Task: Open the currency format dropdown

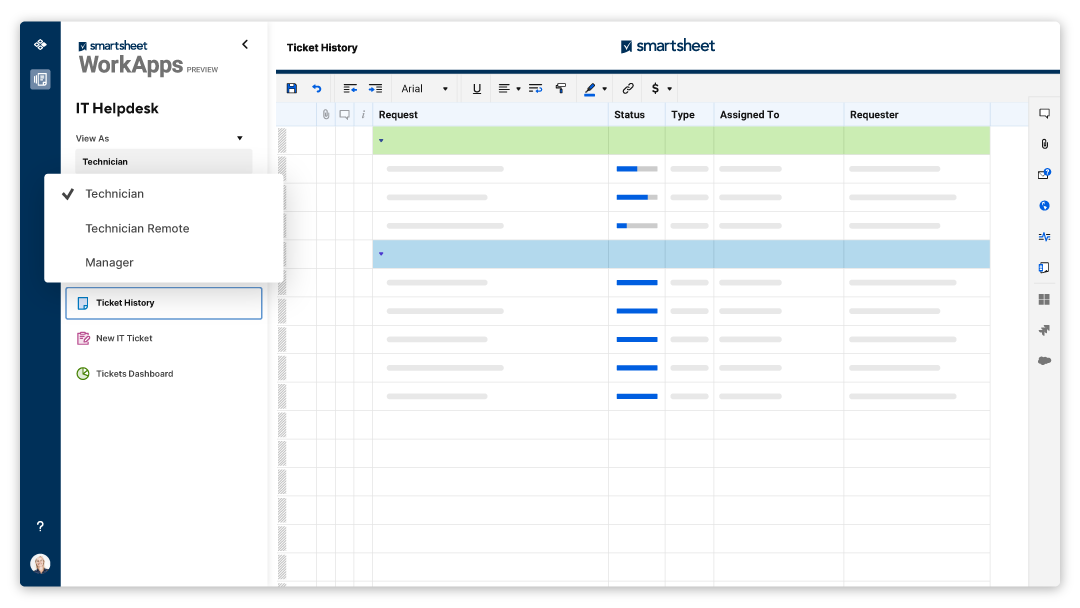Action: click(661, 89)
